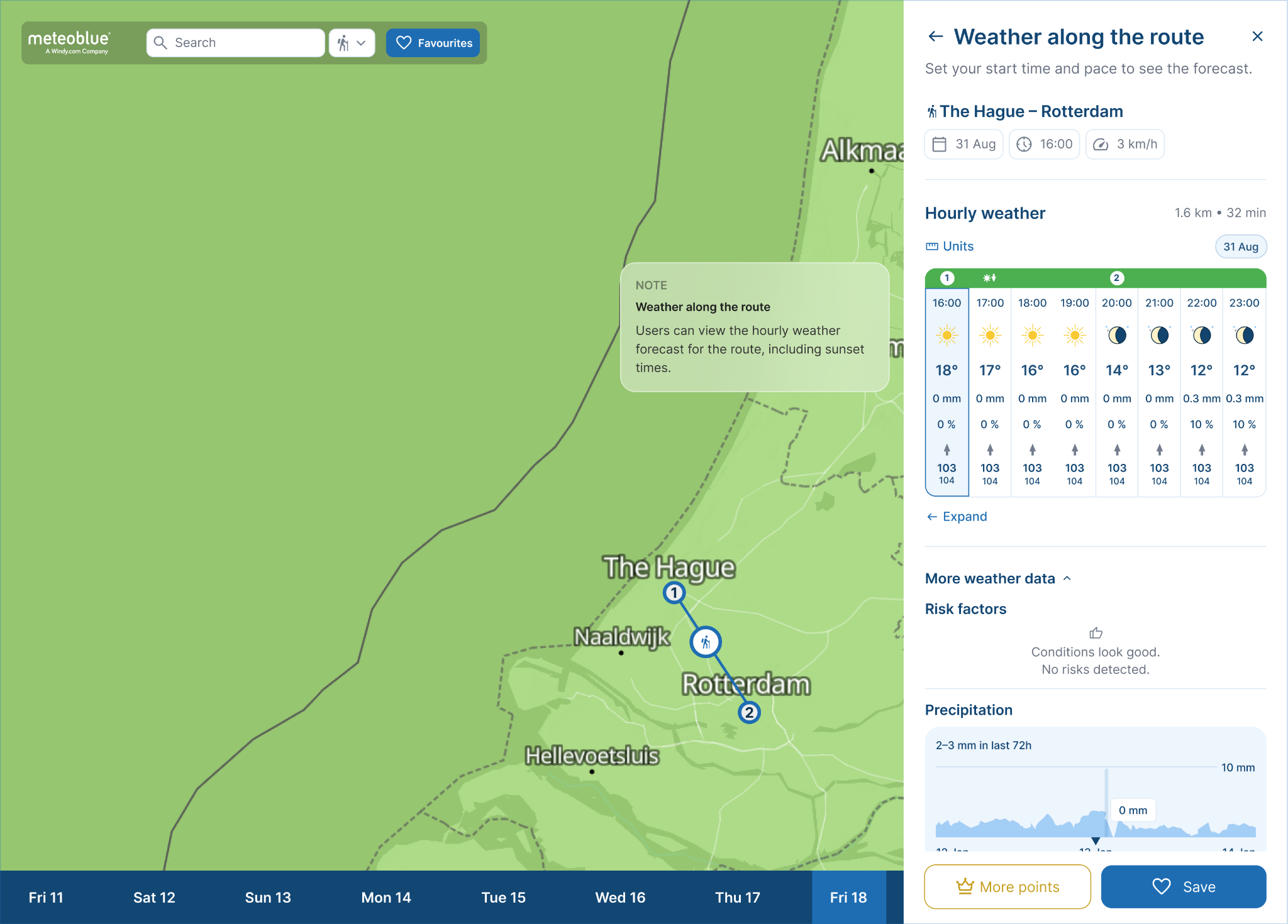Image resolution: width=1288 pixels, height=924 pixels.
Task: Click the sun icon at 17:00
Action: click(x=990, y=336)
